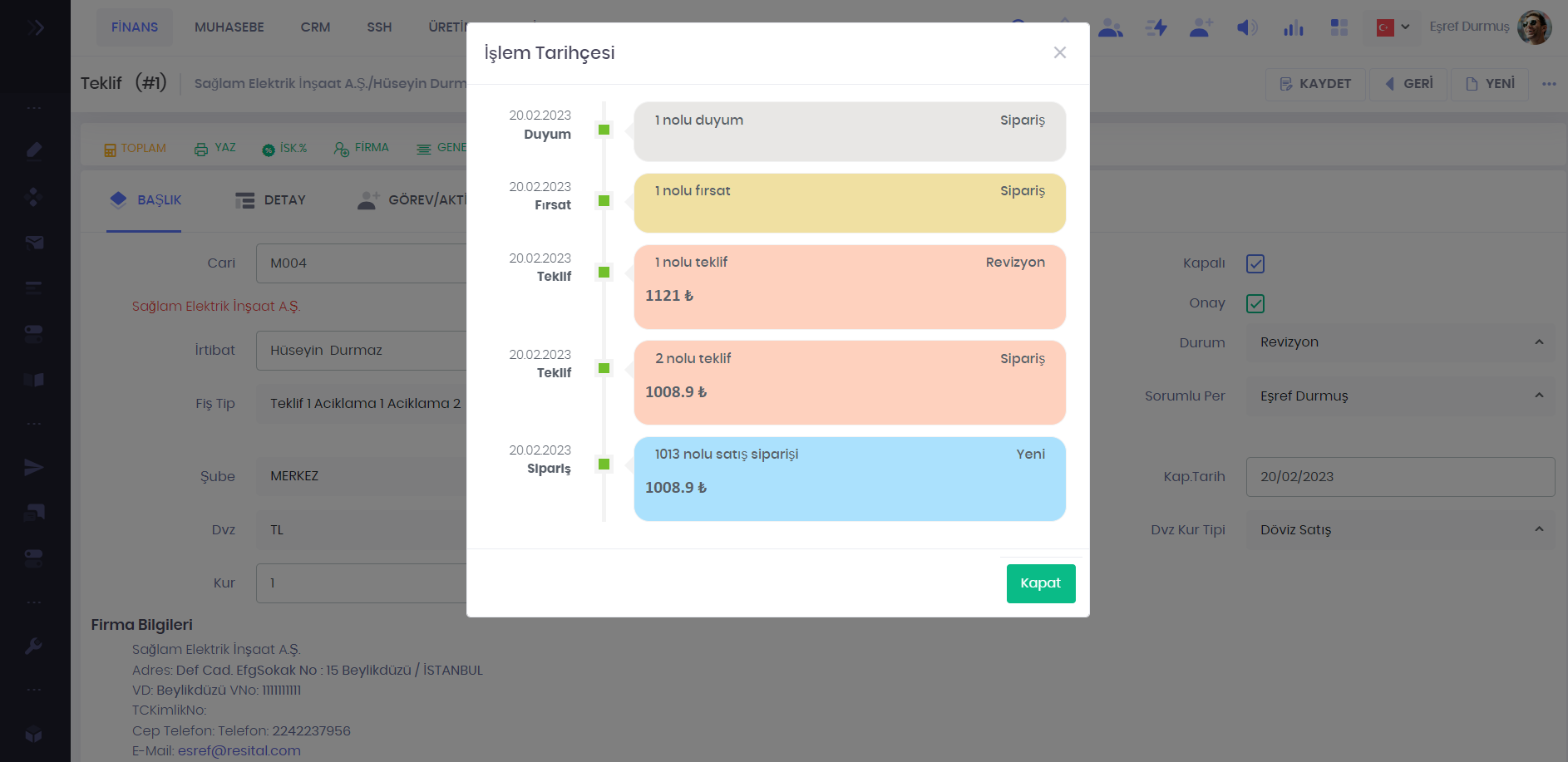Viewport: 1568px width, 762px height.
Task: Toggle the Onay checkbox
Action: click(1255, 303)
